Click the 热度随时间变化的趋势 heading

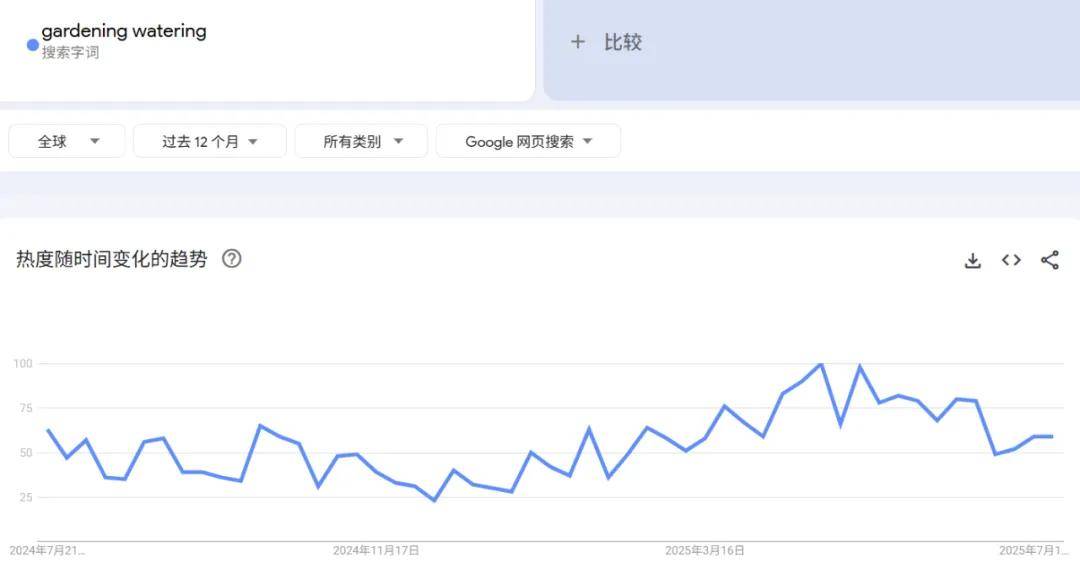tap(112, 259)
